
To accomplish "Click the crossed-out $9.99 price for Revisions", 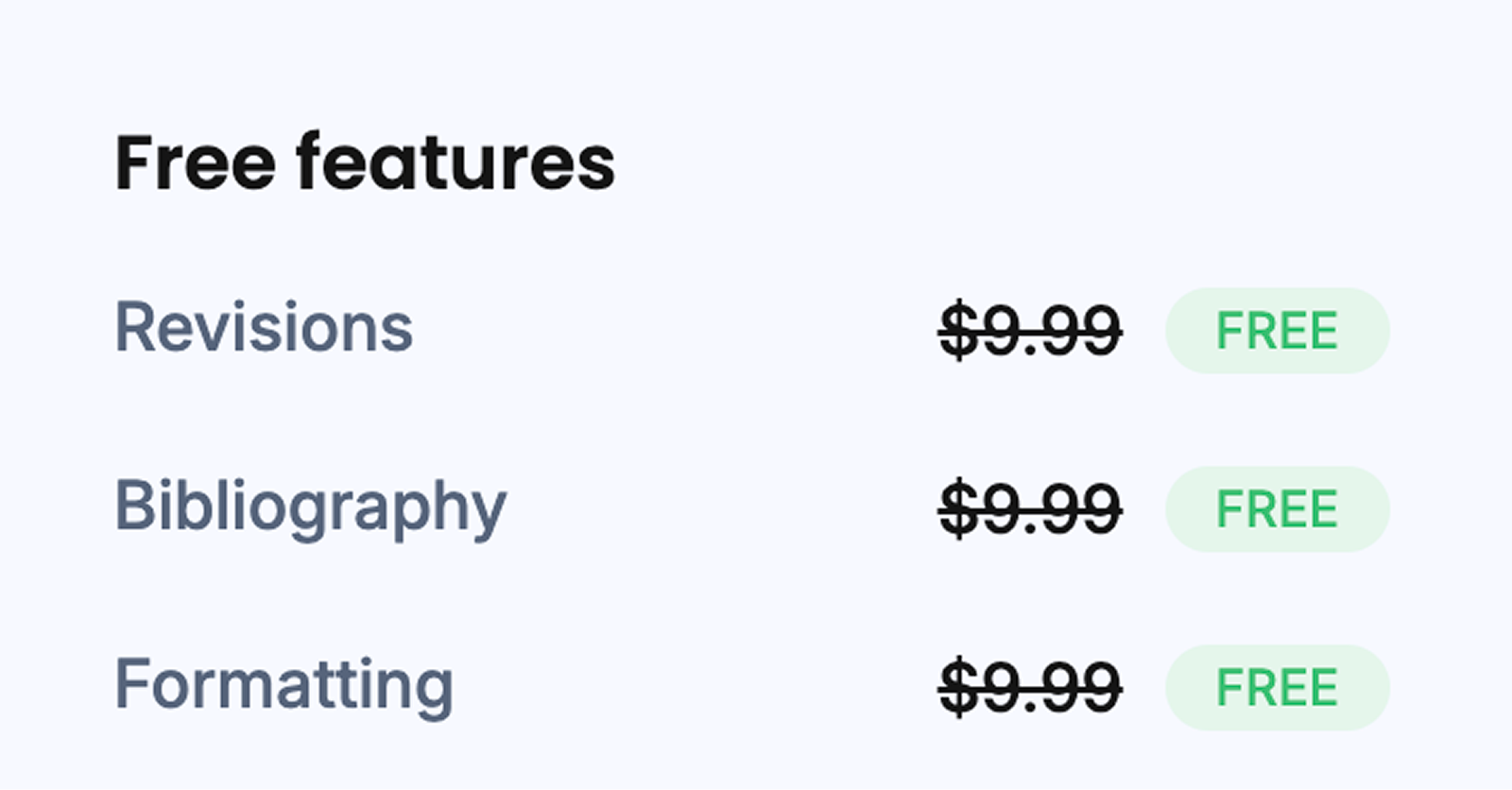I will 1030,331.
